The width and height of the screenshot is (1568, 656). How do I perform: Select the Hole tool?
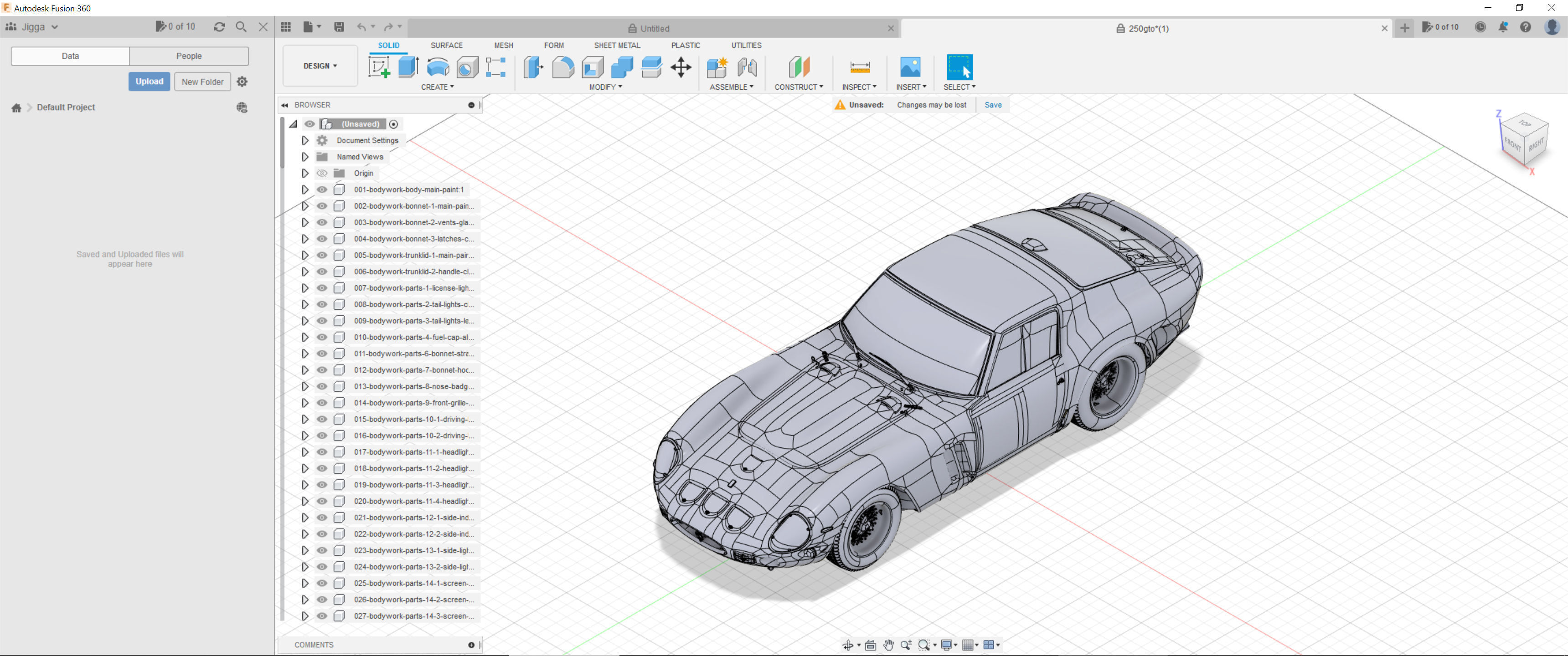(x=467, y=67)
